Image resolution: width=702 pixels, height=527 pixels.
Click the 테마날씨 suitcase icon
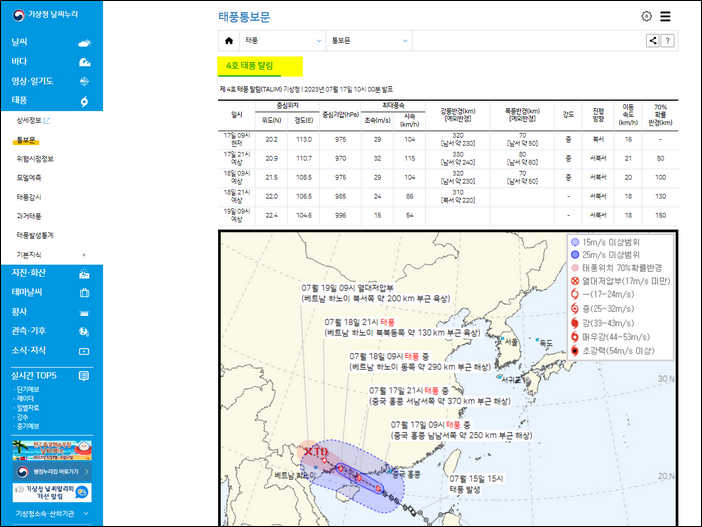point(84,293)
